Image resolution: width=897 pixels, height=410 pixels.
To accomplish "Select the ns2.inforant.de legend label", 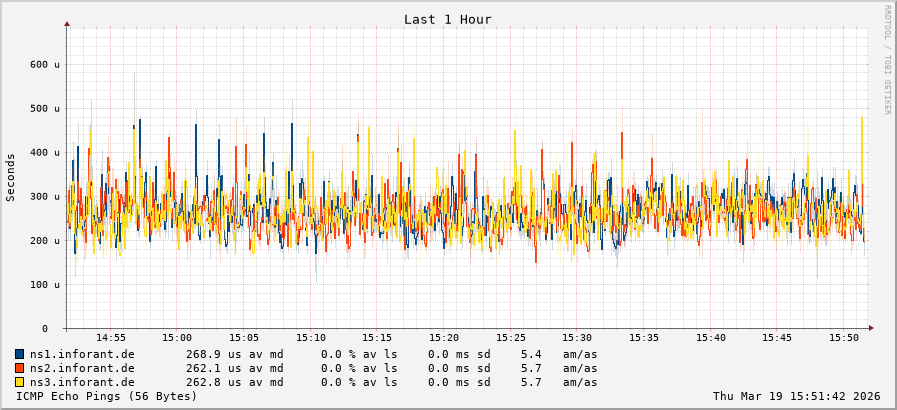I will [82, 368].
